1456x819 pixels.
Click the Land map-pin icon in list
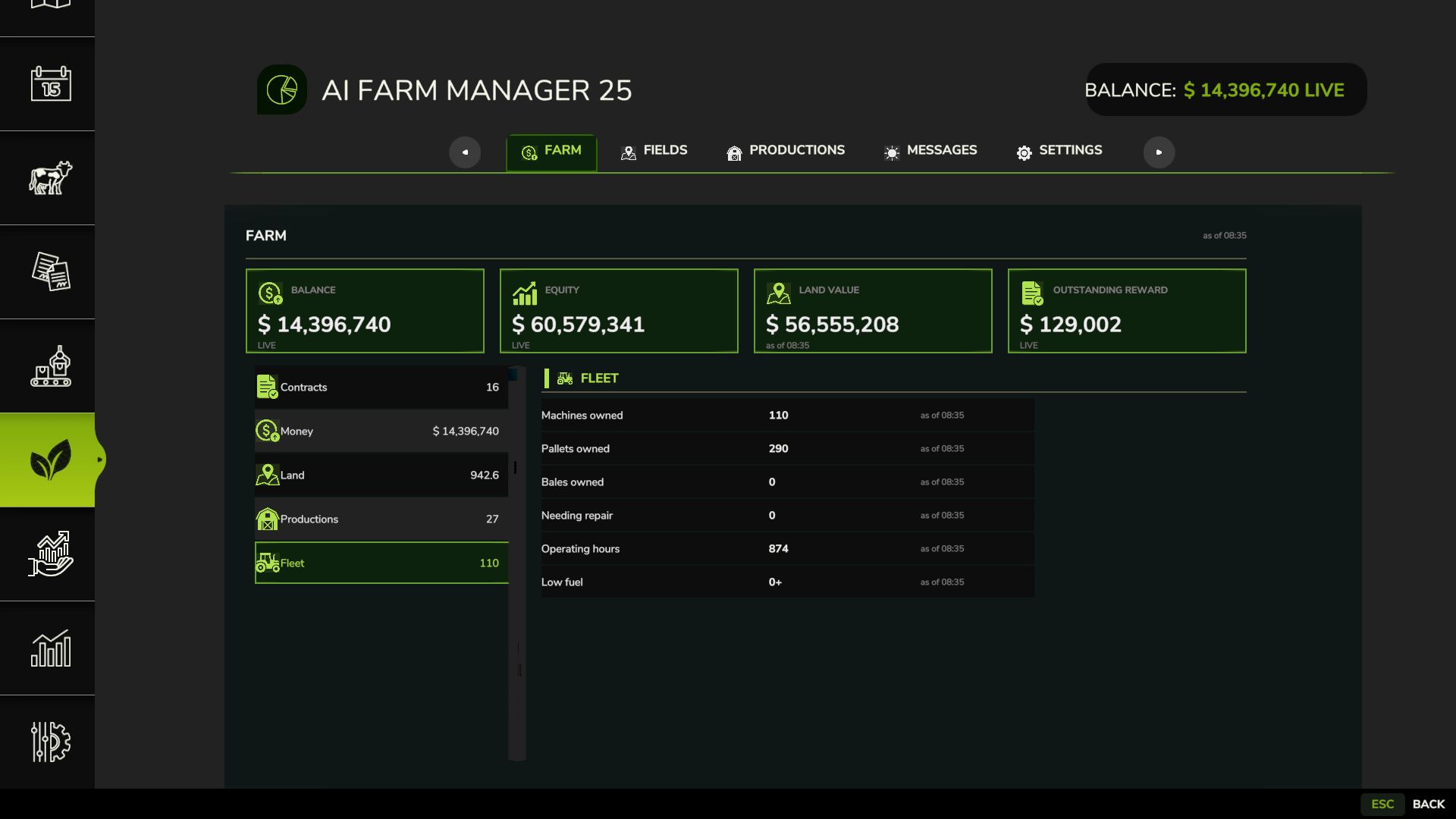(x=267, y=475)
